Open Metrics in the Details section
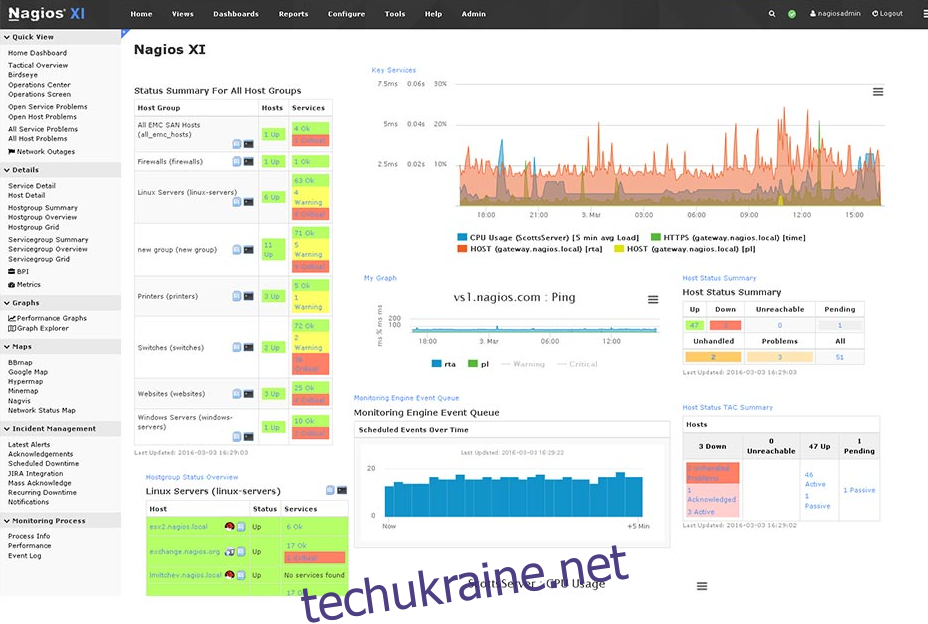The image size is (928, 624). click(x=24, y=285)
